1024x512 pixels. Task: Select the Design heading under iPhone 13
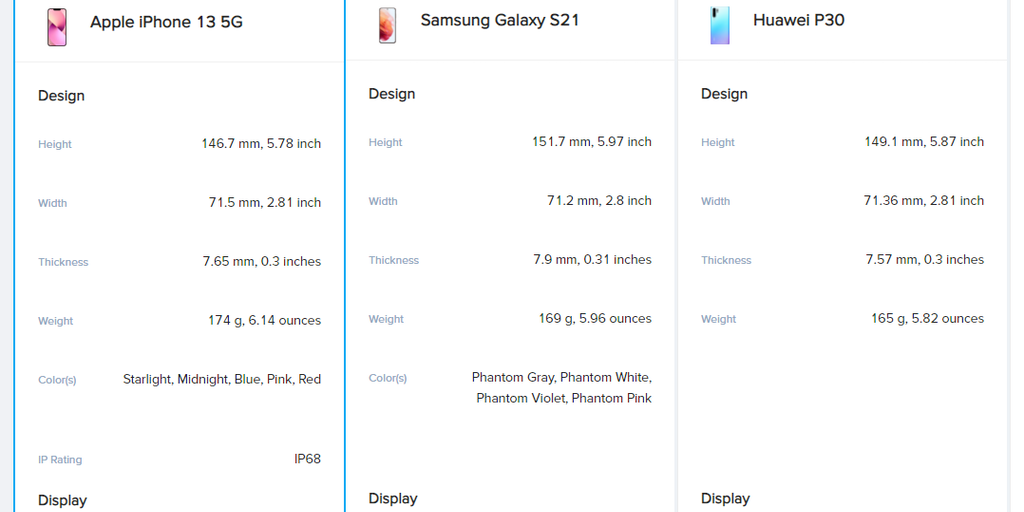point(61,96)
